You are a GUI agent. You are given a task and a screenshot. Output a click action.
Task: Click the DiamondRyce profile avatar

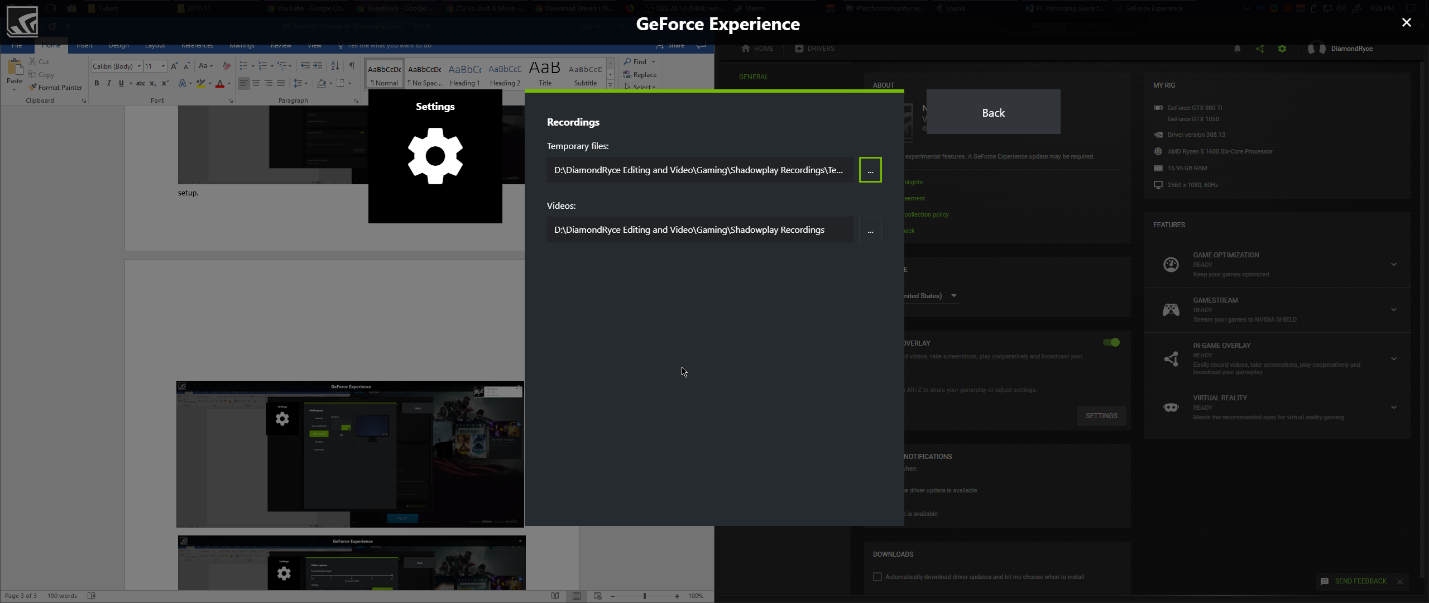pyautogui.click(x=1318, y=48)
